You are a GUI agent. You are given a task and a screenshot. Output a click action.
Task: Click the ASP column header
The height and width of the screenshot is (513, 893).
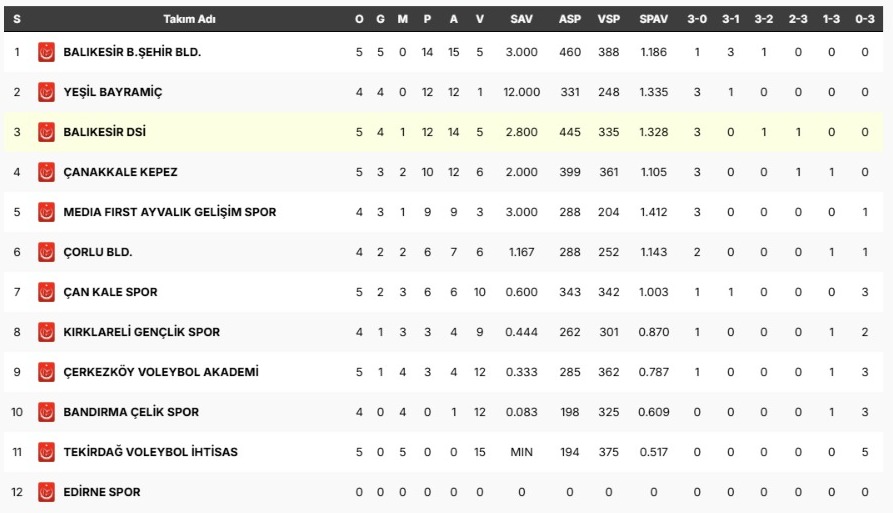click(x=570, y=19)
